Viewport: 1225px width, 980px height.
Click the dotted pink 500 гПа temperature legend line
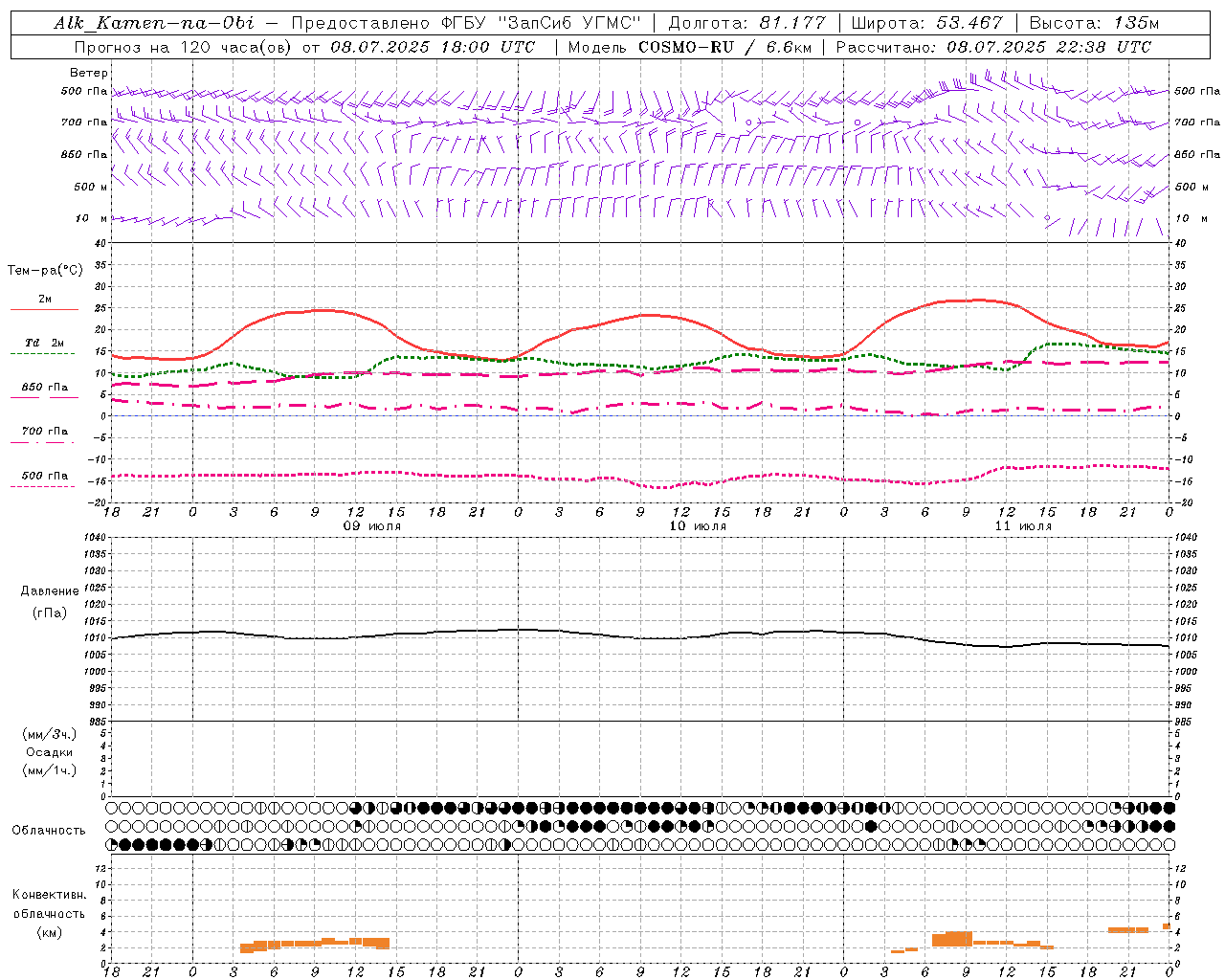pos(43,486)
